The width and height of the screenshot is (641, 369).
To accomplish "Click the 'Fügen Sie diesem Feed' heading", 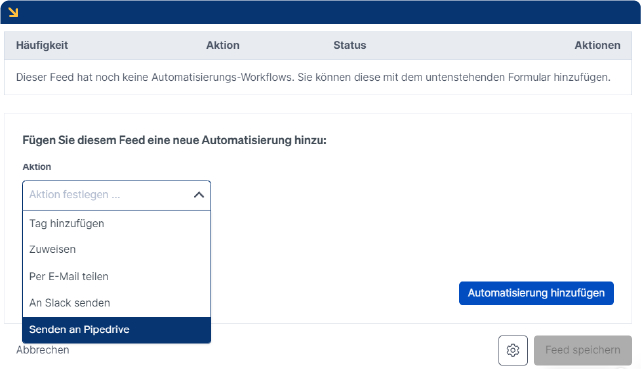I will 175,140.
